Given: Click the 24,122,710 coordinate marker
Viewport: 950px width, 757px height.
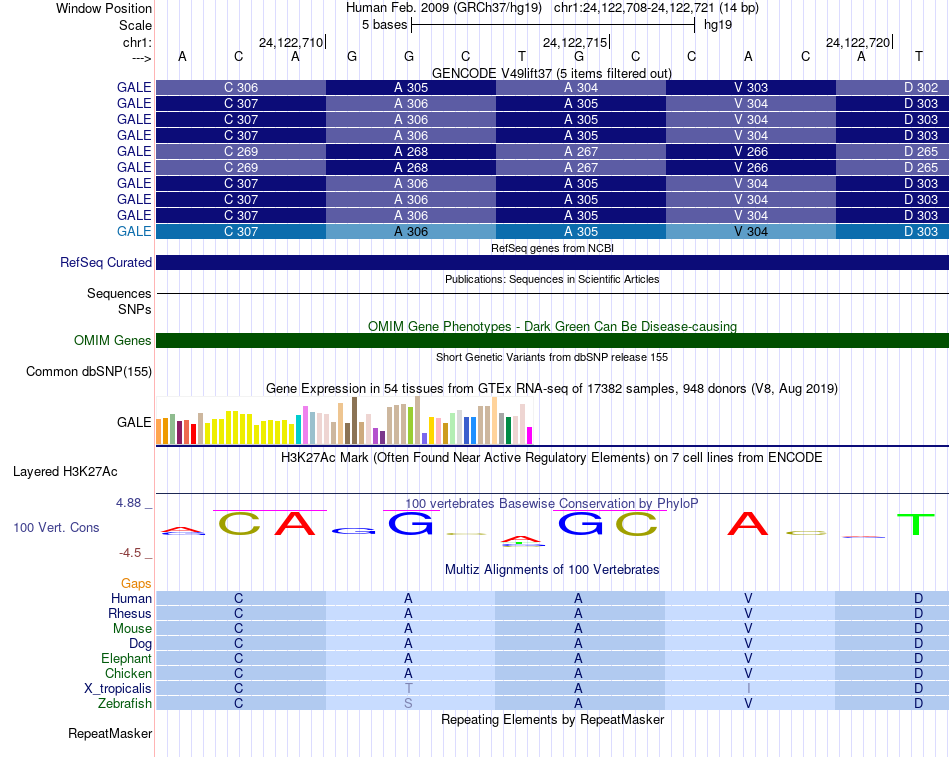Looking at the screenshot, I should (x=291, y=42).
